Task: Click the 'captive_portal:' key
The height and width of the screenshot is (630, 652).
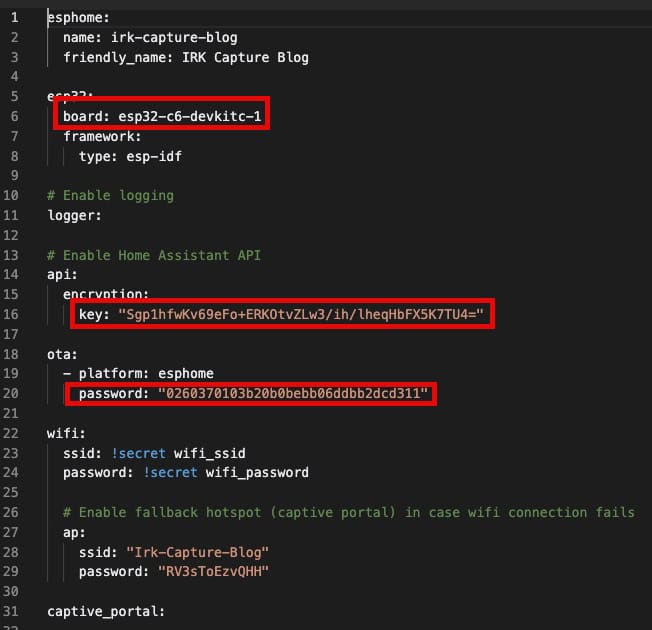Action: (105, 611)
